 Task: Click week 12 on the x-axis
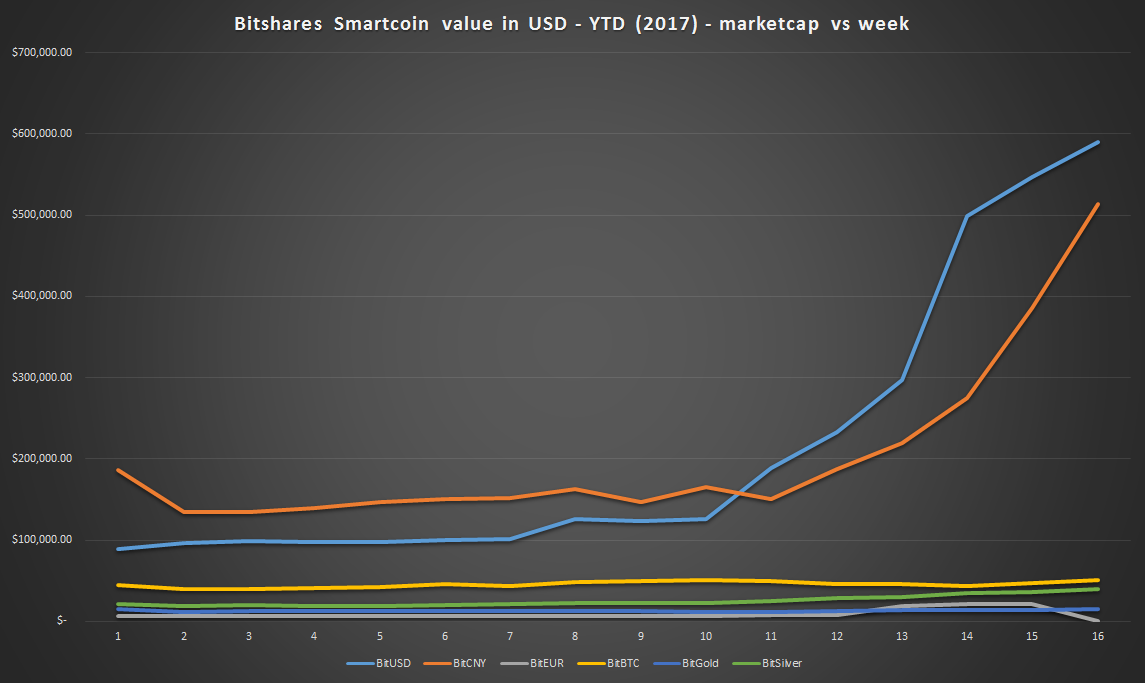pyautogui.click(x=837, y=637)
